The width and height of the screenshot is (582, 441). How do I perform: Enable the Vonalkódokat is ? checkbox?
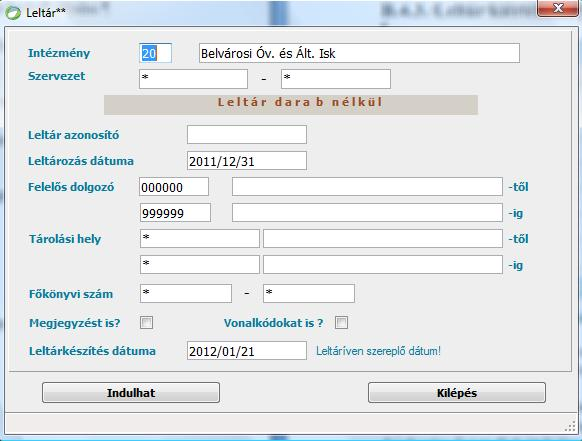tap(341, 323)
